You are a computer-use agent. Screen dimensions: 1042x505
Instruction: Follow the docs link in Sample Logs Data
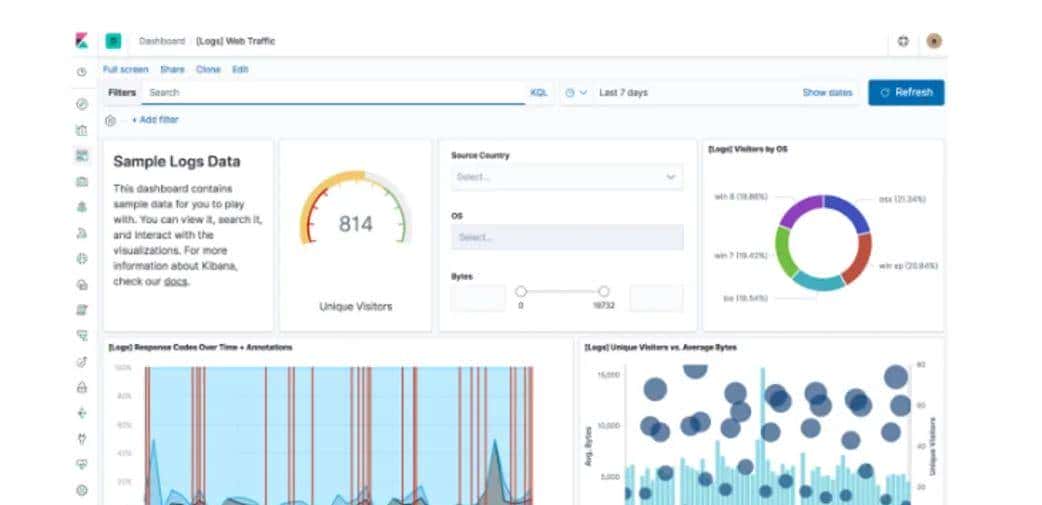click(176, 282)
